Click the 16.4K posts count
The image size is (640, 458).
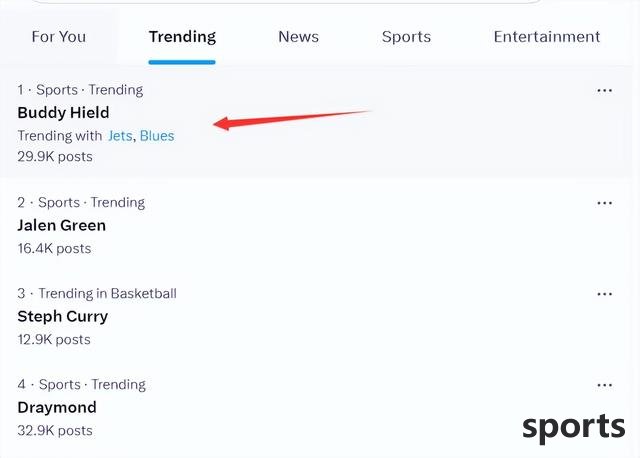[54, 248]
